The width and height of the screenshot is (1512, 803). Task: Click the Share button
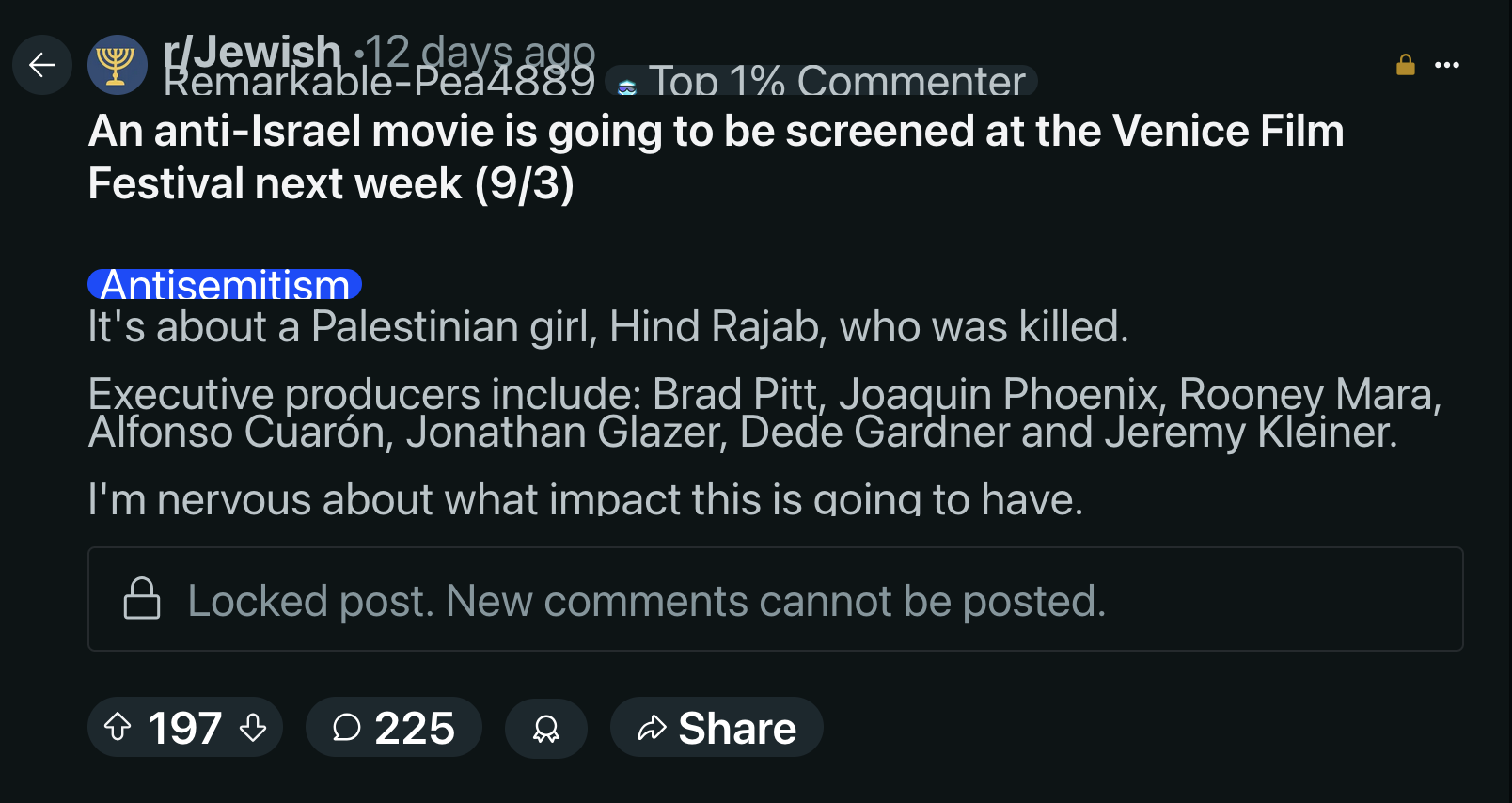(717, 728)
